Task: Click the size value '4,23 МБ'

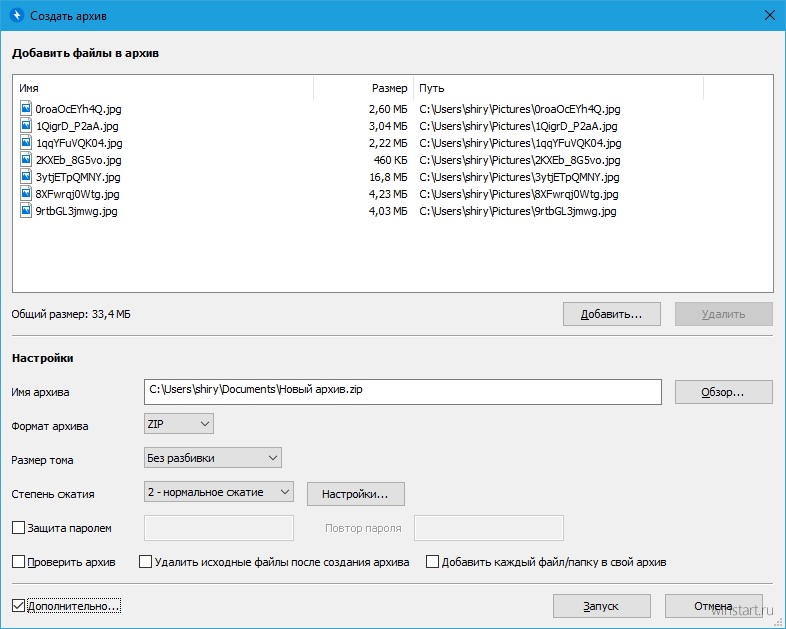Action: (x=388, y=194)
